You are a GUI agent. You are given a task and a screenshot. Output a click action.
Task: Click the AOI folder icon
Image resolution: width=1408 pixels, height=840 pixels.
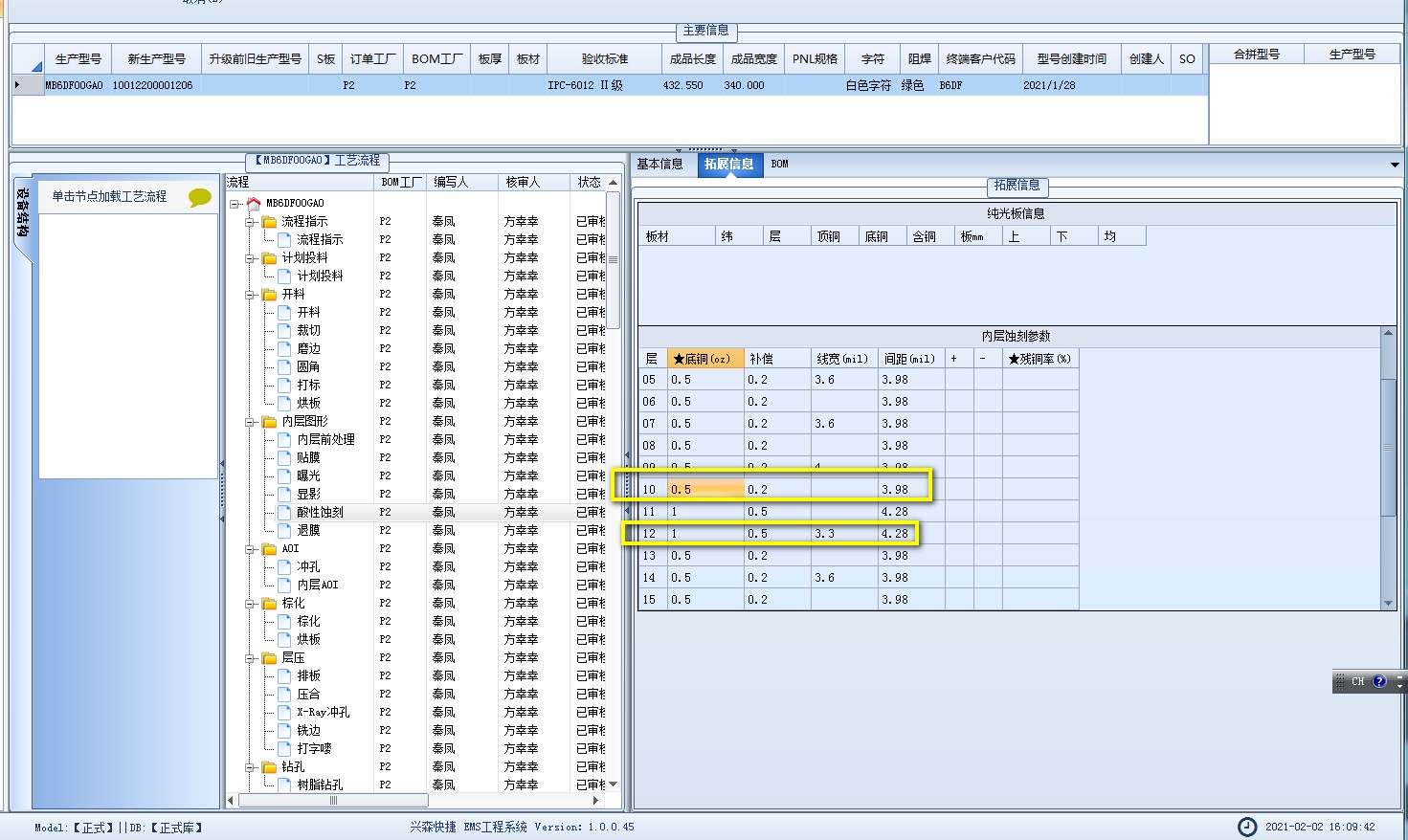click(x=269, y=548)
